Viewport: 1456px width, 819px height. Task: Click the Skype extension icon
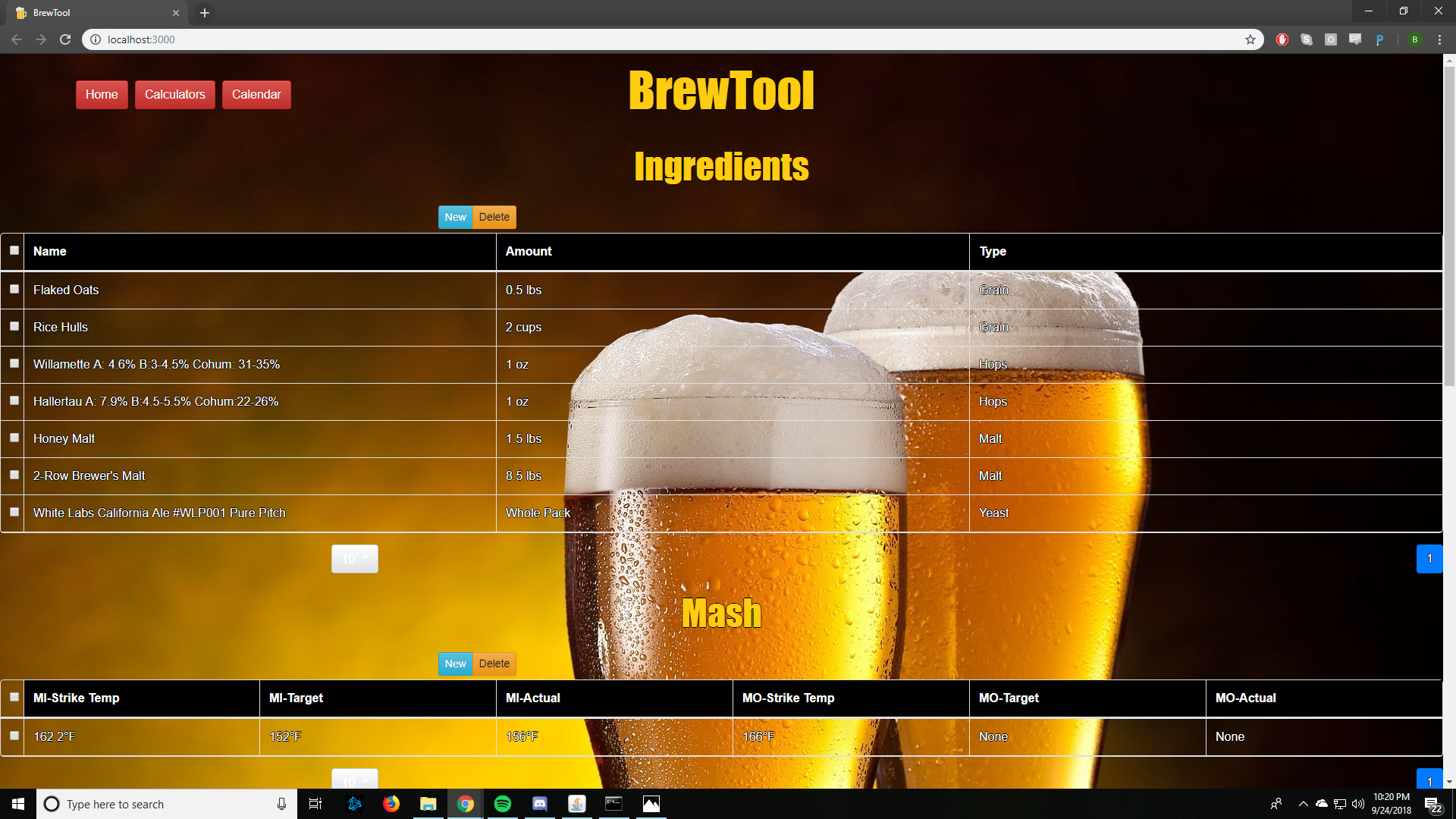(1307, 39)
